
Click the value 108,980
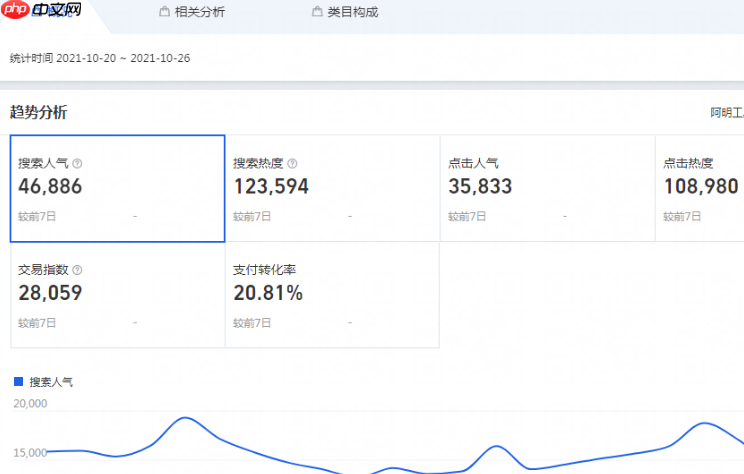[x=701, y=186]
